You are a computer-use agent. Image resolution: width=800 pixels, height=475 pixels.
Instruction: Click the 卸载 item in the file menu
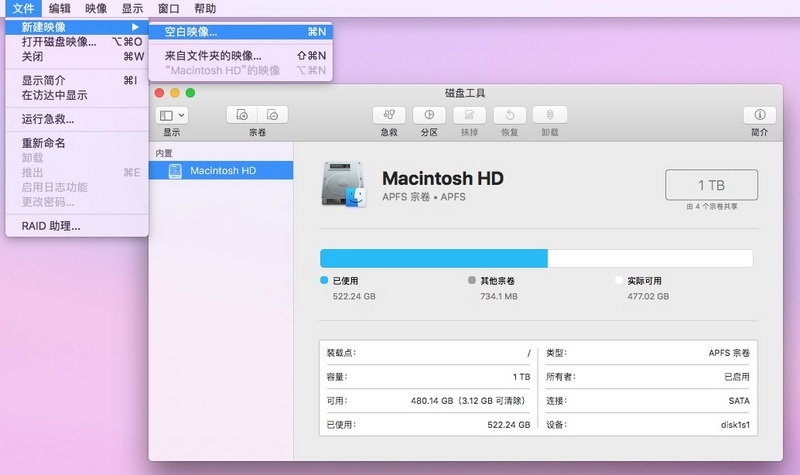click(x=77, y=158)
